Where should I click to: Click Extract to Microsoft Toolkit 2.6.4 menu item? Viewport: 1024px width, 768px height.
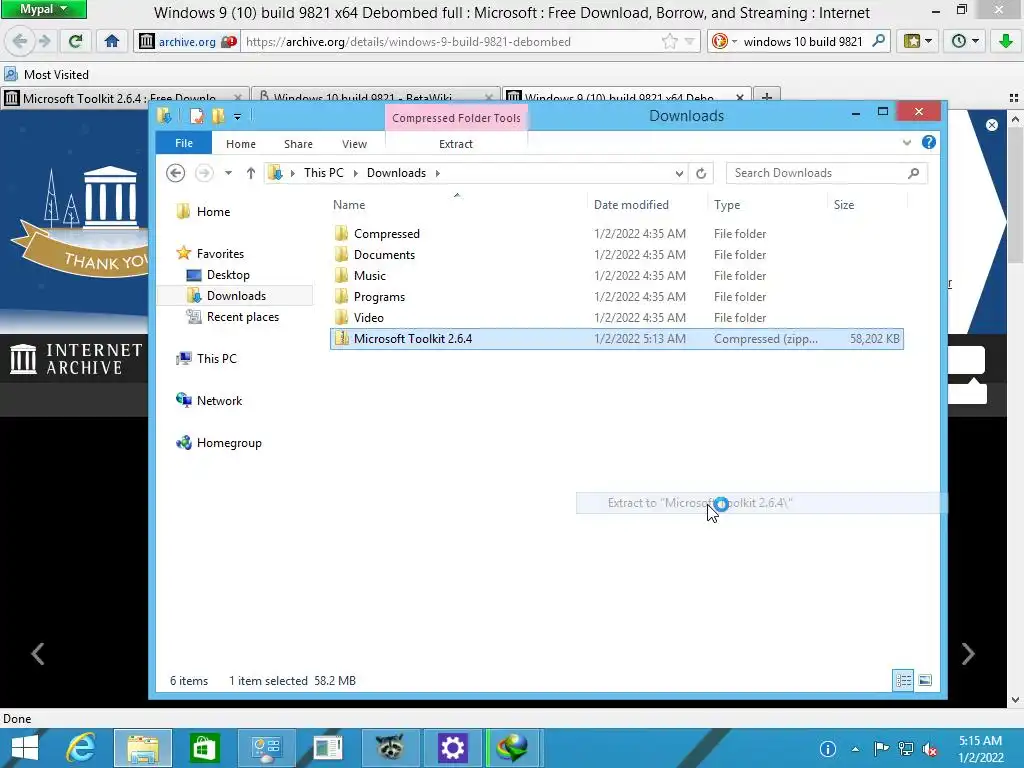tap(761, 503)
